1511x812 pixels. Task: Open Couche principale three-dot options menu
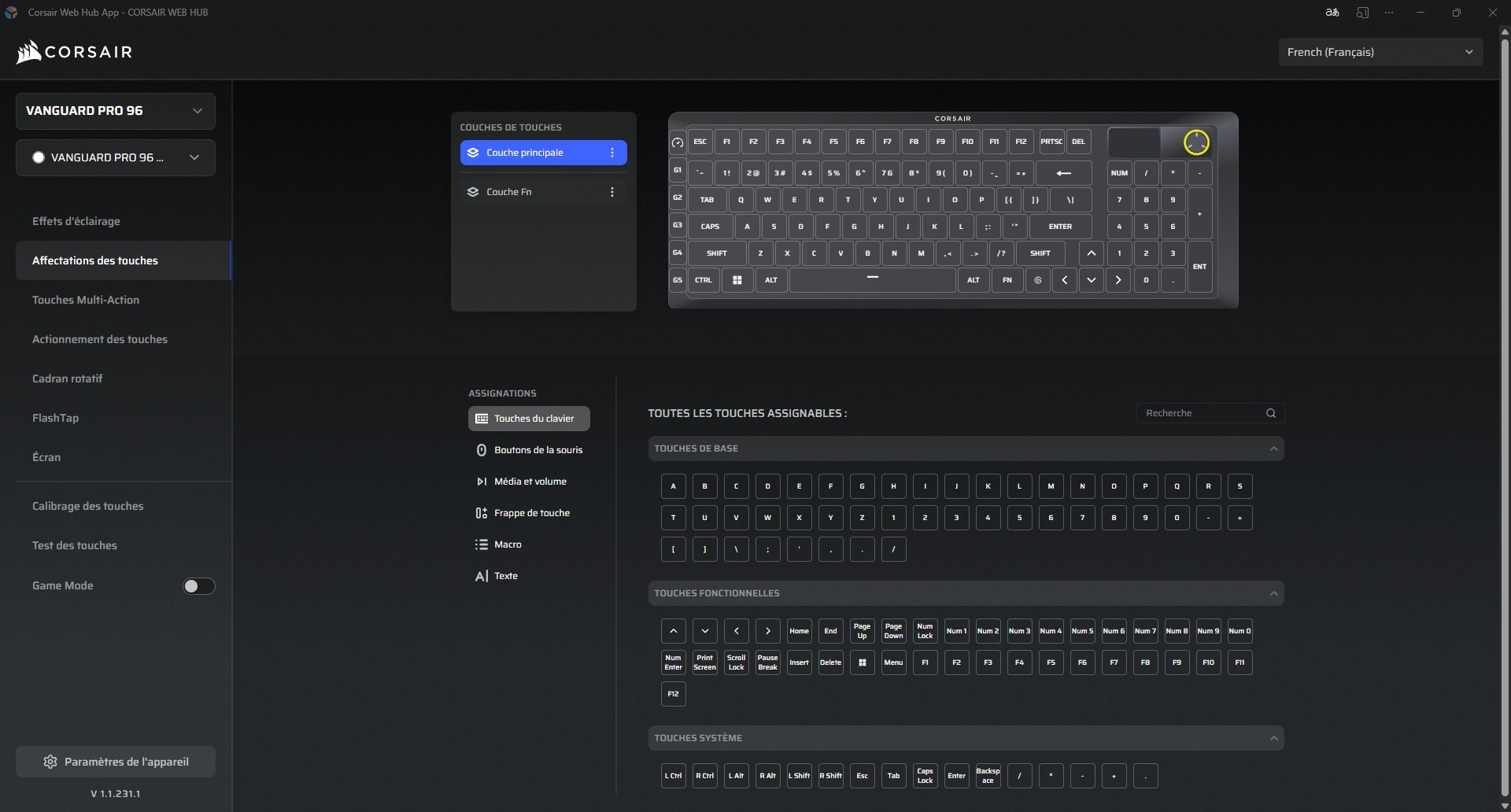[612, 153]
